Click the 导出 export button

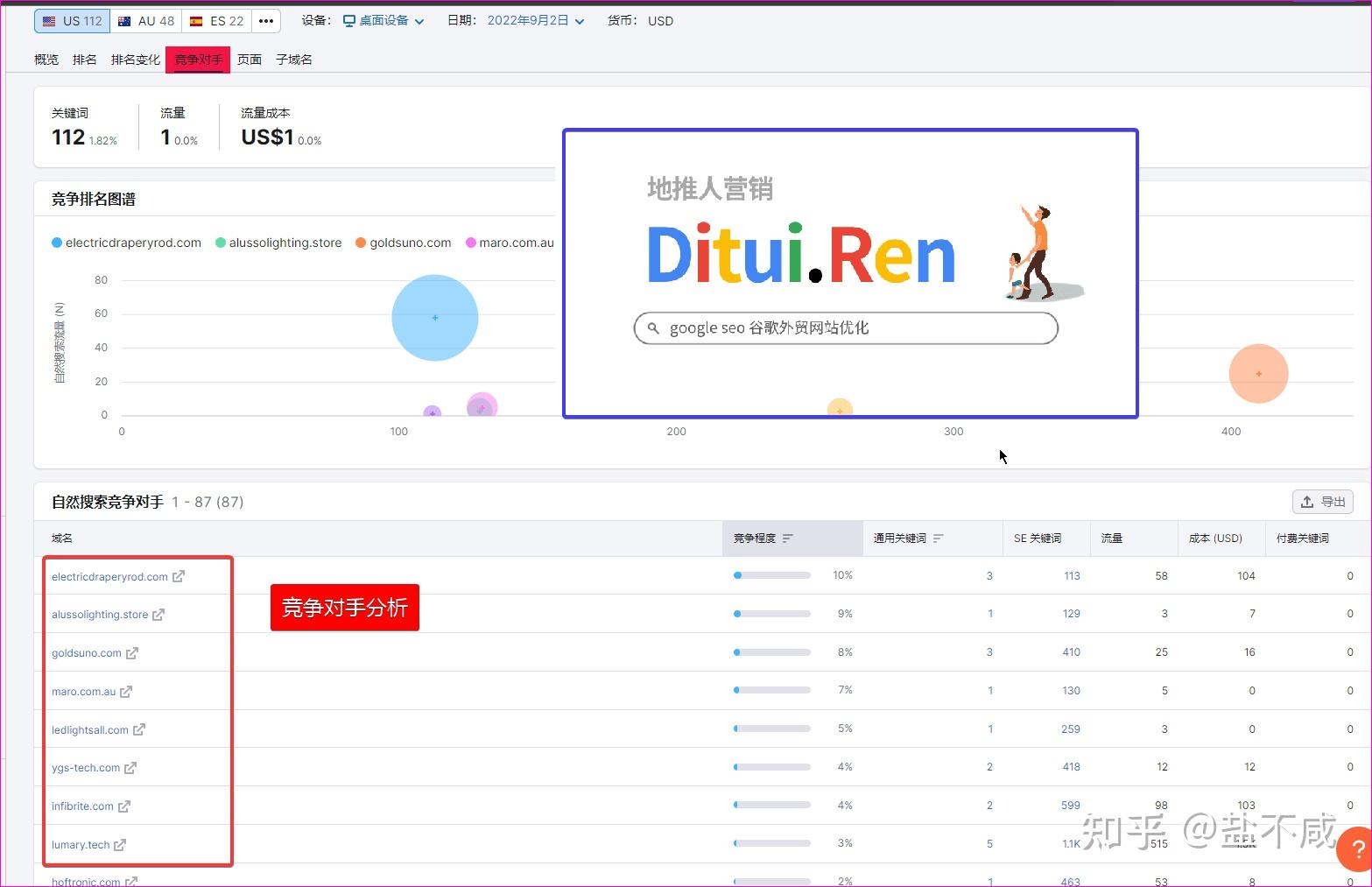point(1323,502)
